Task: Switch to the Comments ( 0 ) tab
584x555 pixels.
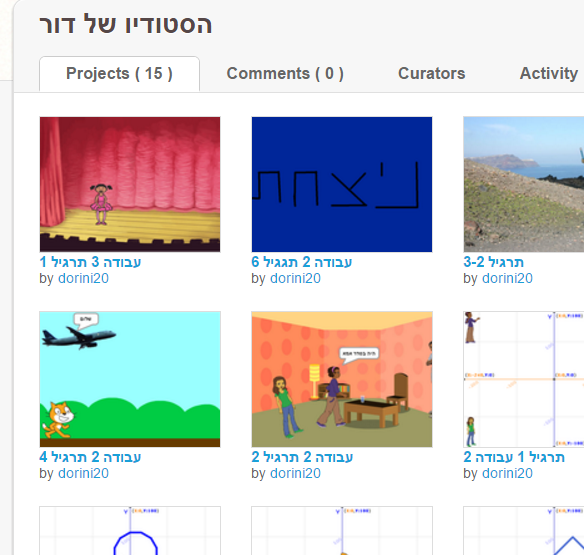Action: click(285, 73)
